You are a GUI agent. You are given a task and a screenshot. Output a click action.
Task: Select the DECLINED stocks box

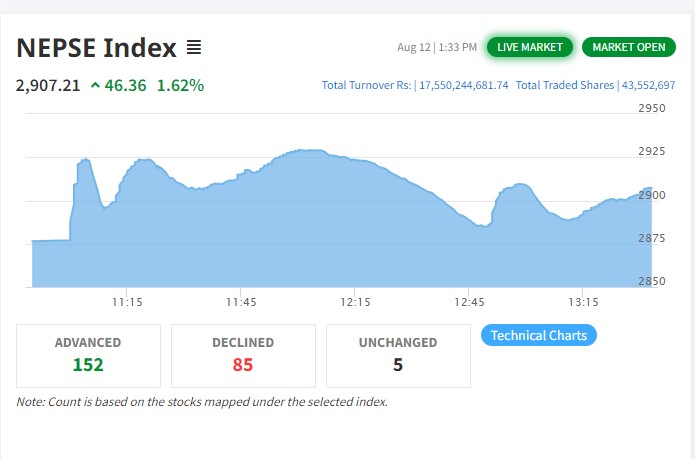[x=243, y=355]
